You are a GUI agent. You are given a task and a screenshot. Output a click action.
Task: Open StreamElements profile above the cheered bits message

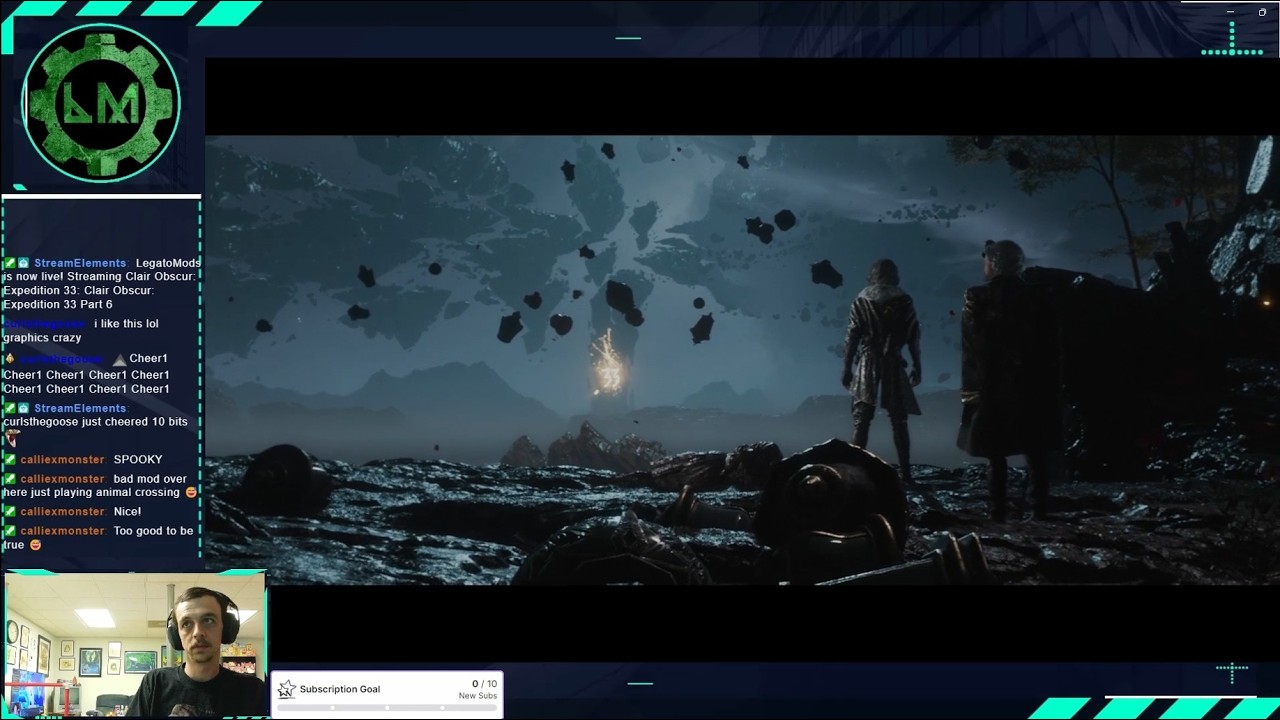coord(80,408)
